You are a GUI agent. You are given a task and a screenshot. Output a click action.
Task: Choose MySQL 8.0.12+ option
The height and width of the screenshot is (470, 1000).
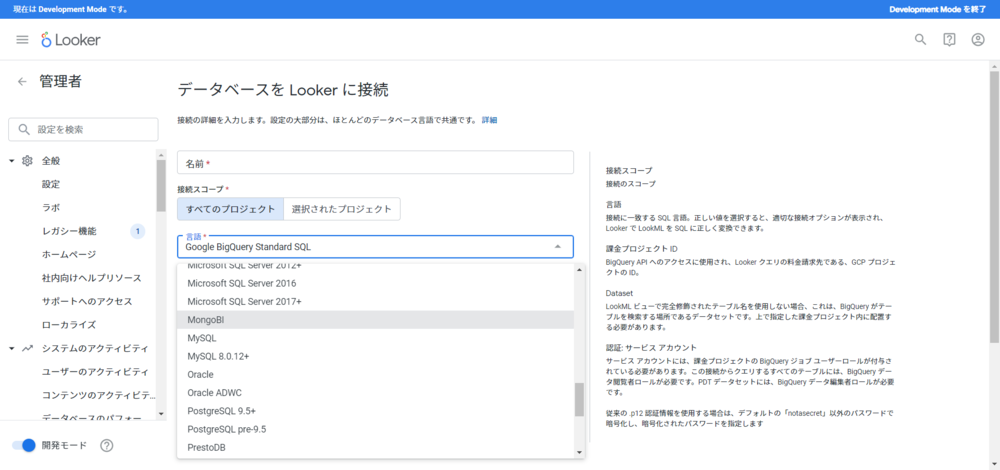tap(376, 356)
